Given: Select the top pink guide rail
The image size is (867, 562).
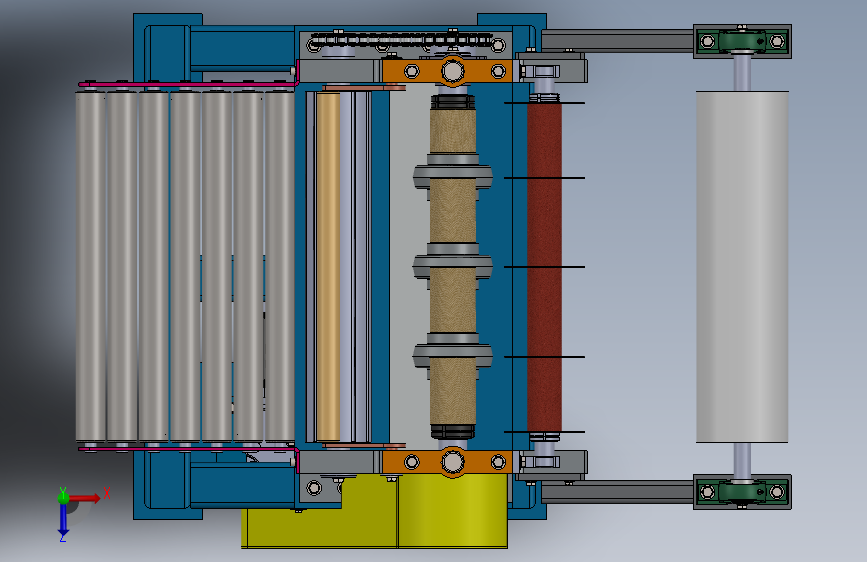Looking at the screenshot, I should point(189,83).
